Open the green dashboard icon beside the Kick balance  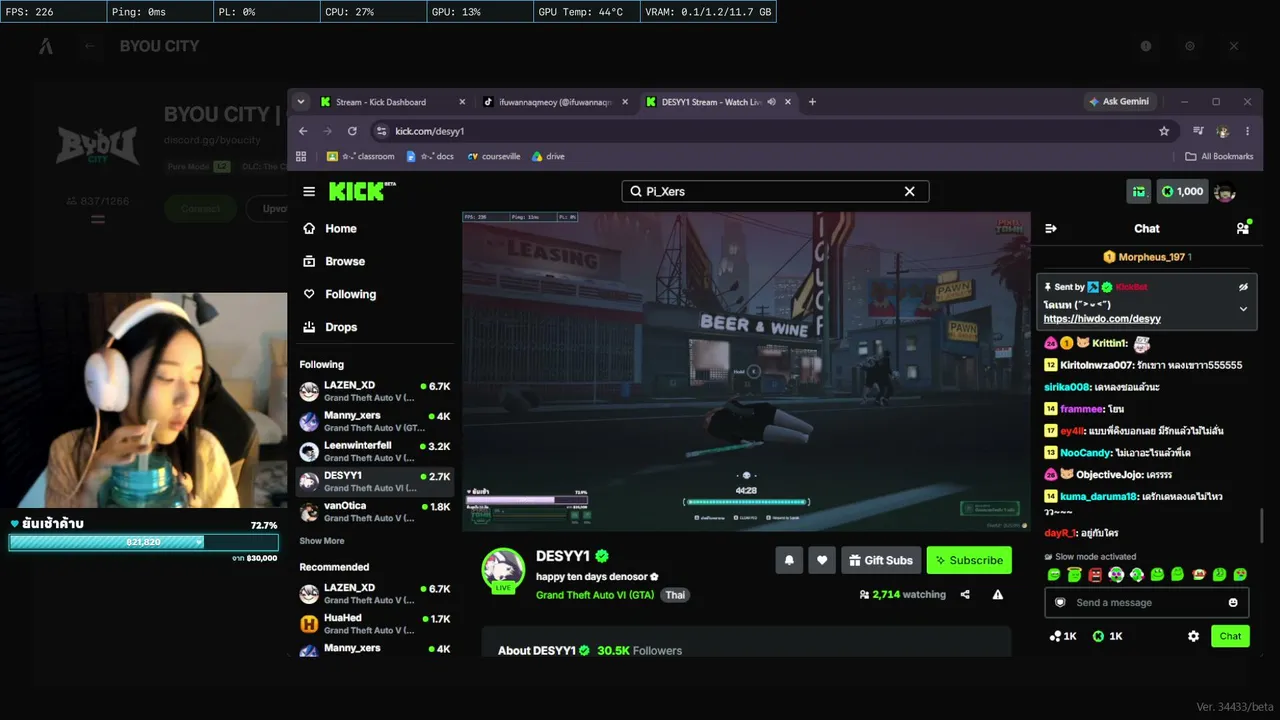click(1139, 191)
